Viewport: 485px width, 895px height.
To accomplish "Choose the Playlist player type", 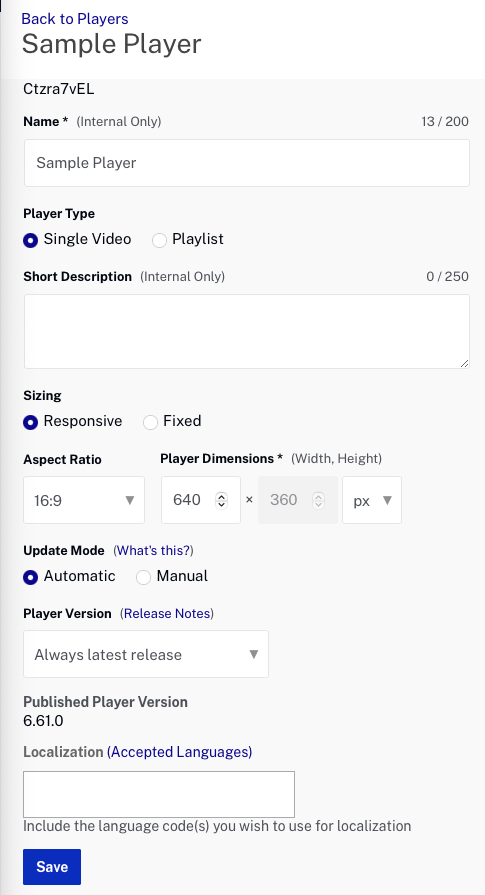I will tap(159, 240).
